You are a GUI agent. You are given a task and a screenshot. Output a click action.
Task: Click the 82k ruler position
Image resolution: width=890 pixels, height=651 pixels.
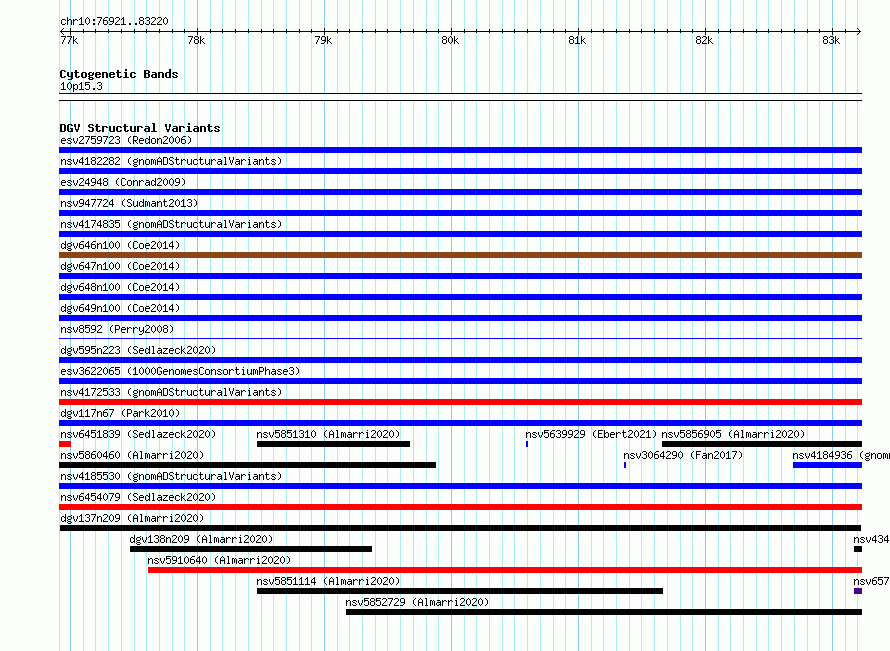click(x=704, y=40)
